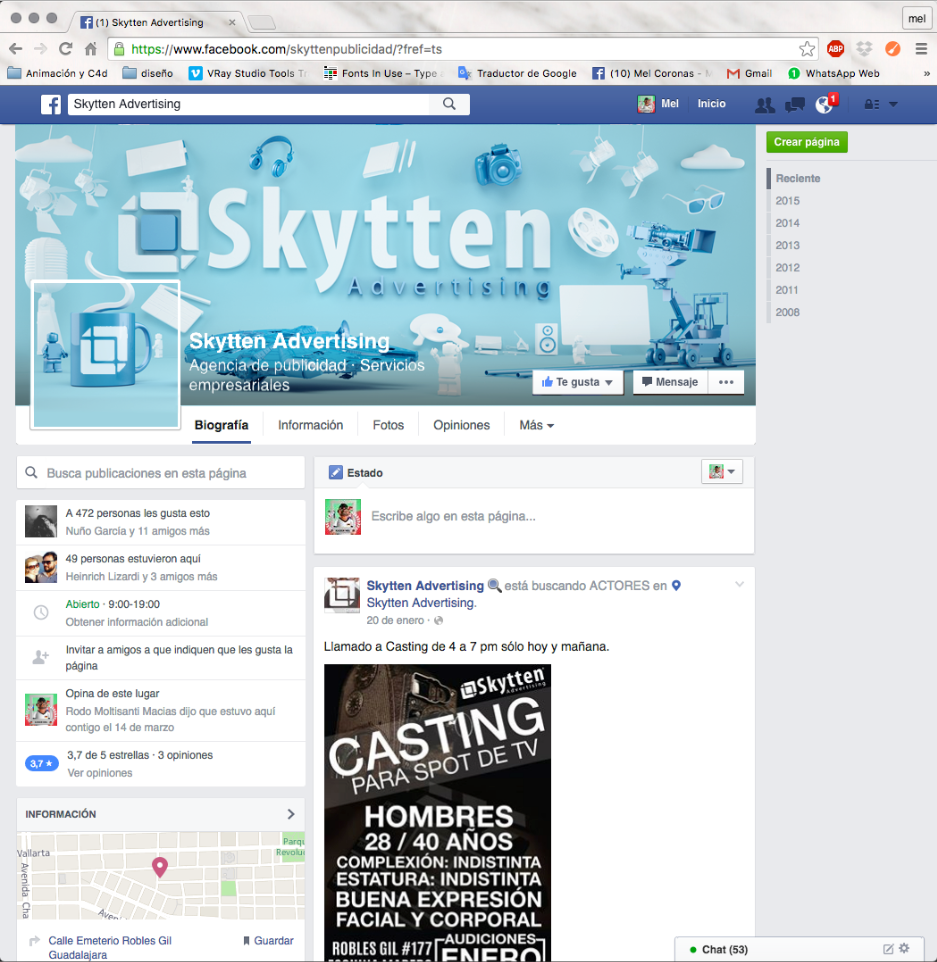Open the Adblock Plus extension icon
This screenshot has width=937, height=962.
[x=835, y=49]
